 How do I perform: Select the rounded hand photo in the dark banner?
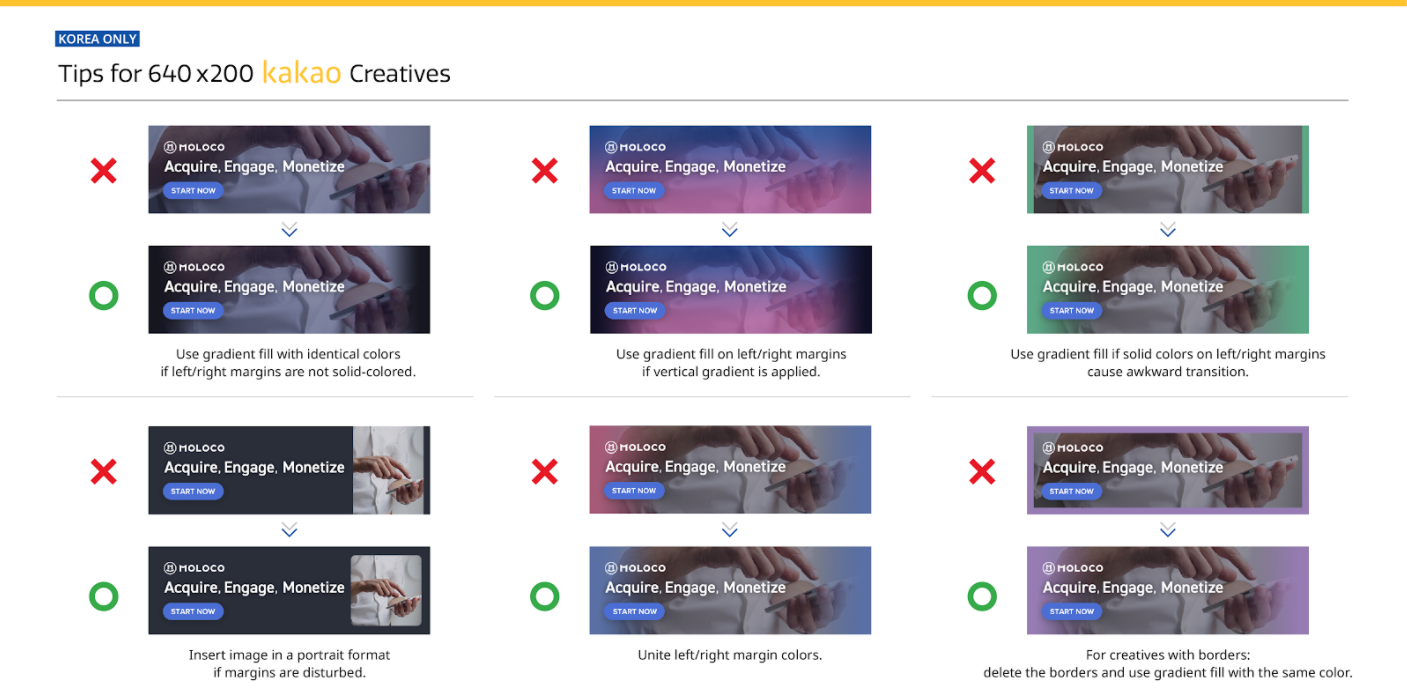386,590
